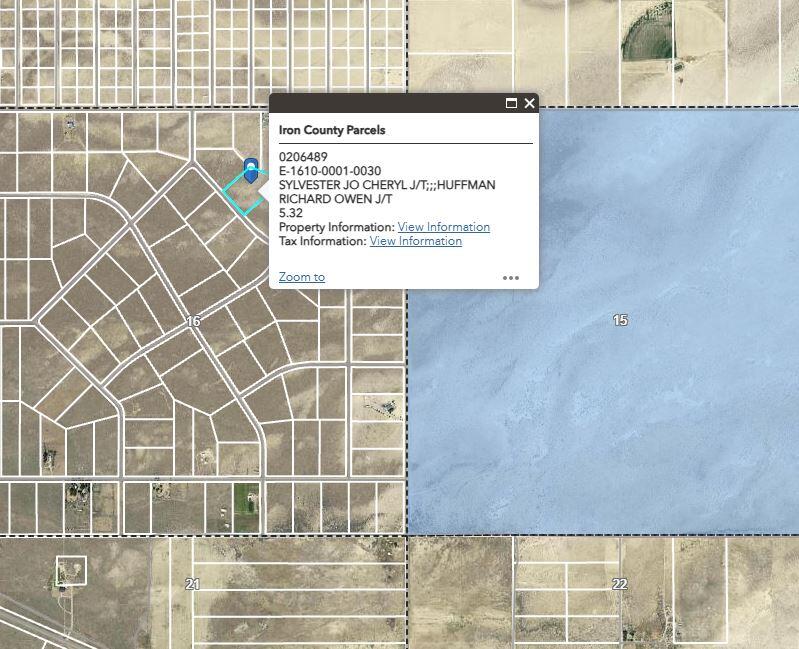The image size is (799, 649).
Task: Close the Iron County Parcels popup
Action: (529, 103)
